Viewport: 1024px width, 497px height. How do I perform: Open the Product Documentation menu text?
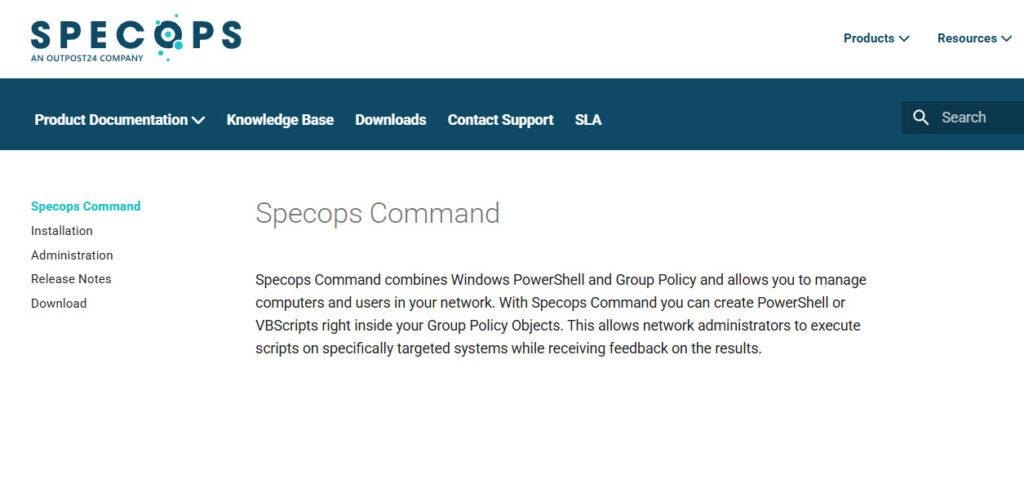coord(110,120)
